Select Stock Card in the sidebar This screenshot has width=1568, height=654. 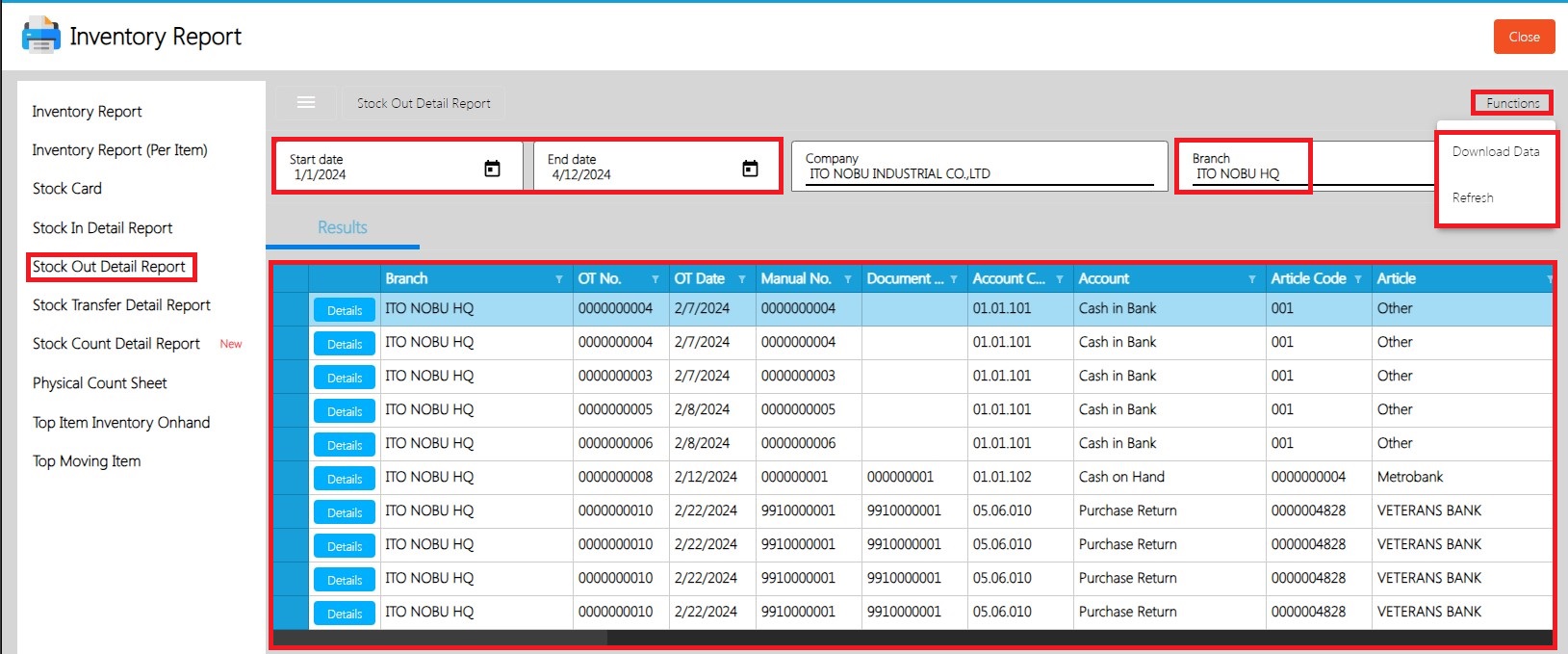[x=67, y=189]
